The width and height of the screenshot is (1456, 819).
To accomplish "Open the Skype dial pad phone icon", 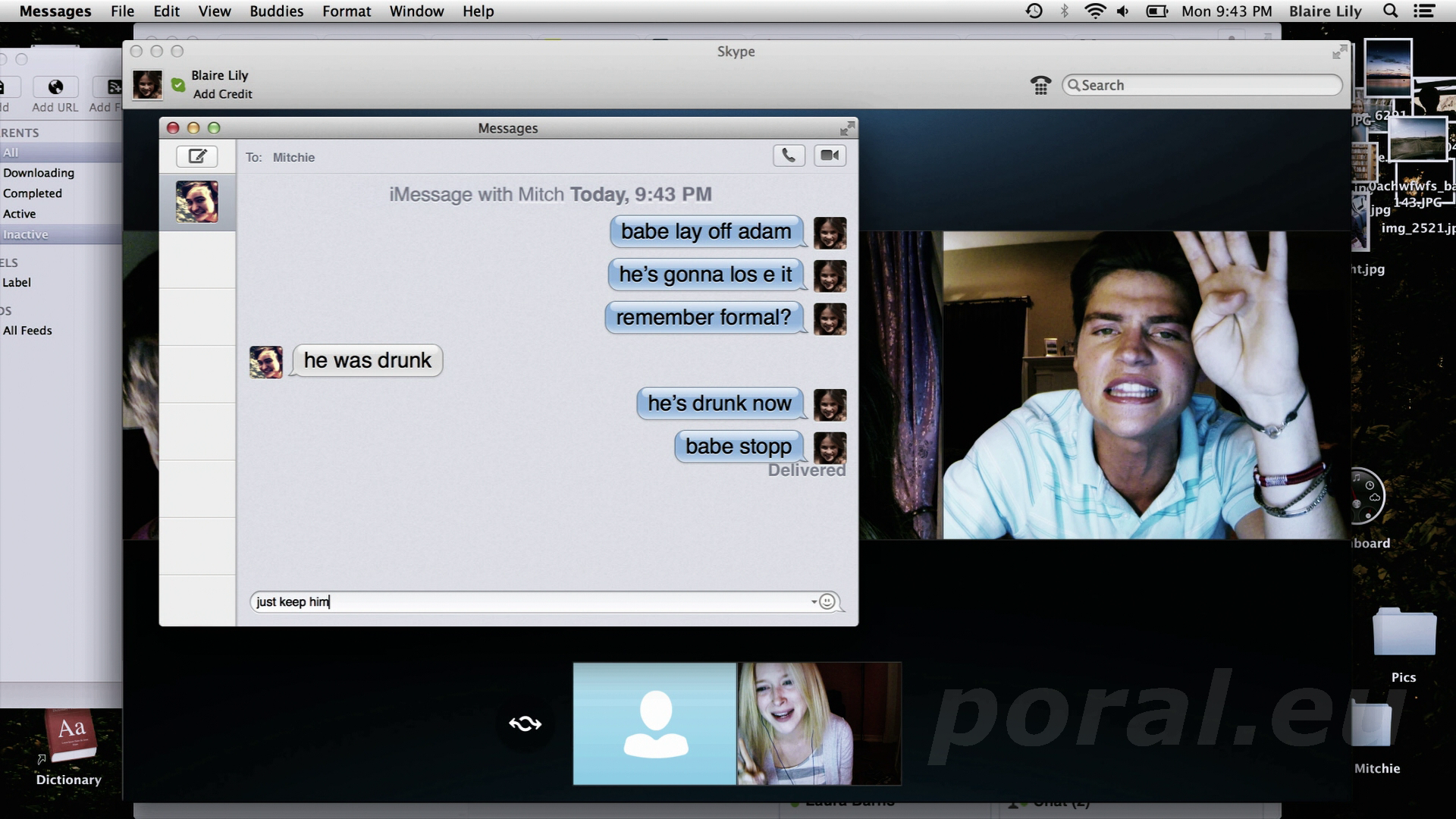I will 1040,85.
